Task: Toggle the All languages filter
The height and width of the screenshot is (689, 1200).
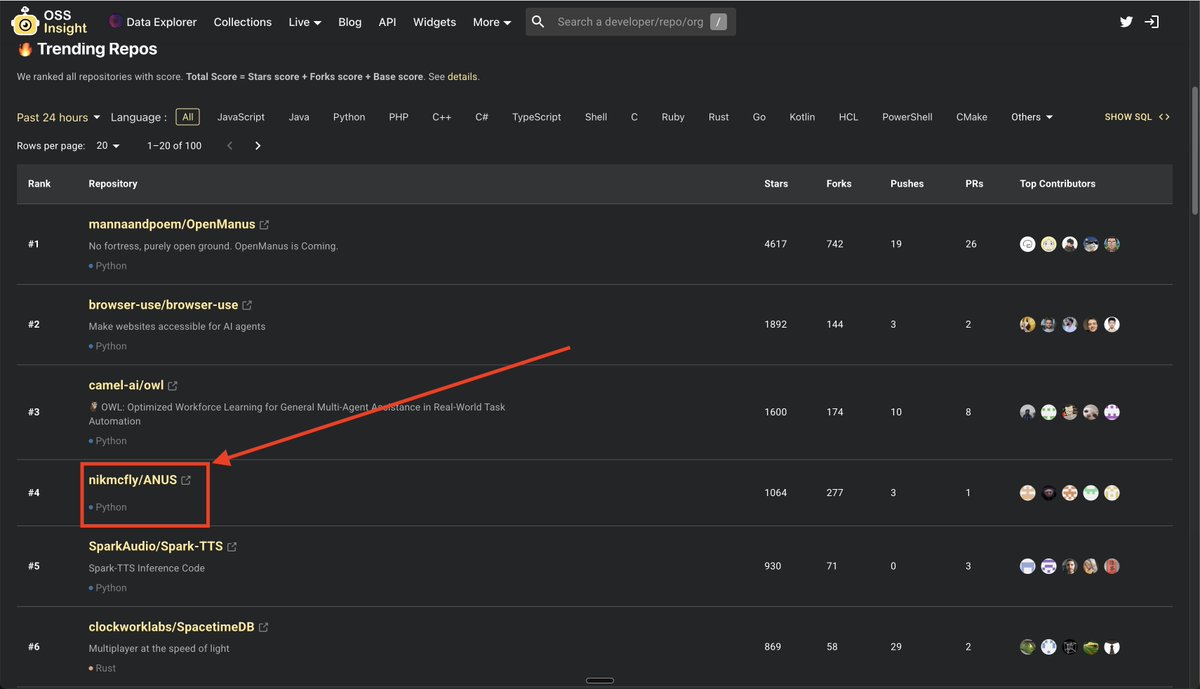Action: 187,117
